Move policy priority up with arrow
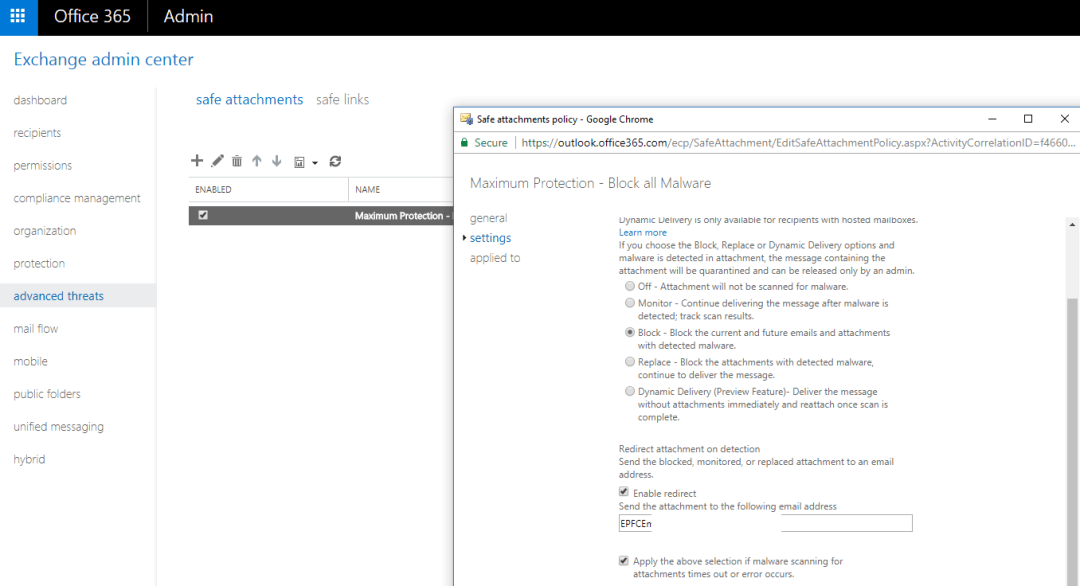Image resolution: width=1080 pixels, height=586 pixels. (257, 161)
